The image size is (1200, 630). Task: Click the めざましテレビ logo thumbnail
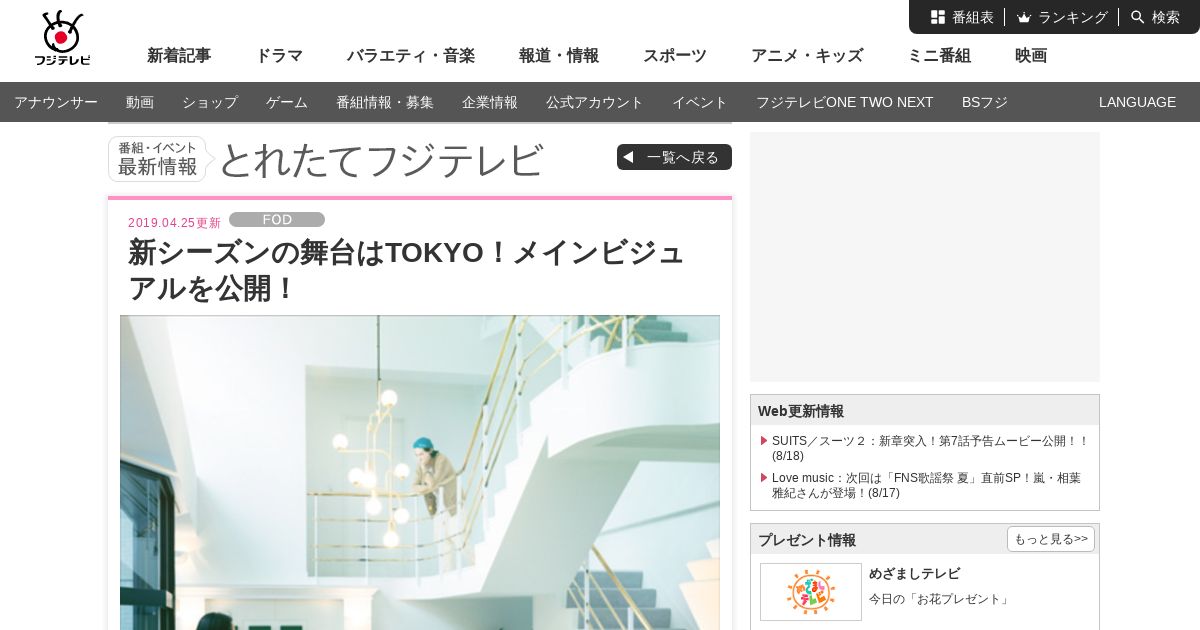pyautogui.click(x=811, y=591)
